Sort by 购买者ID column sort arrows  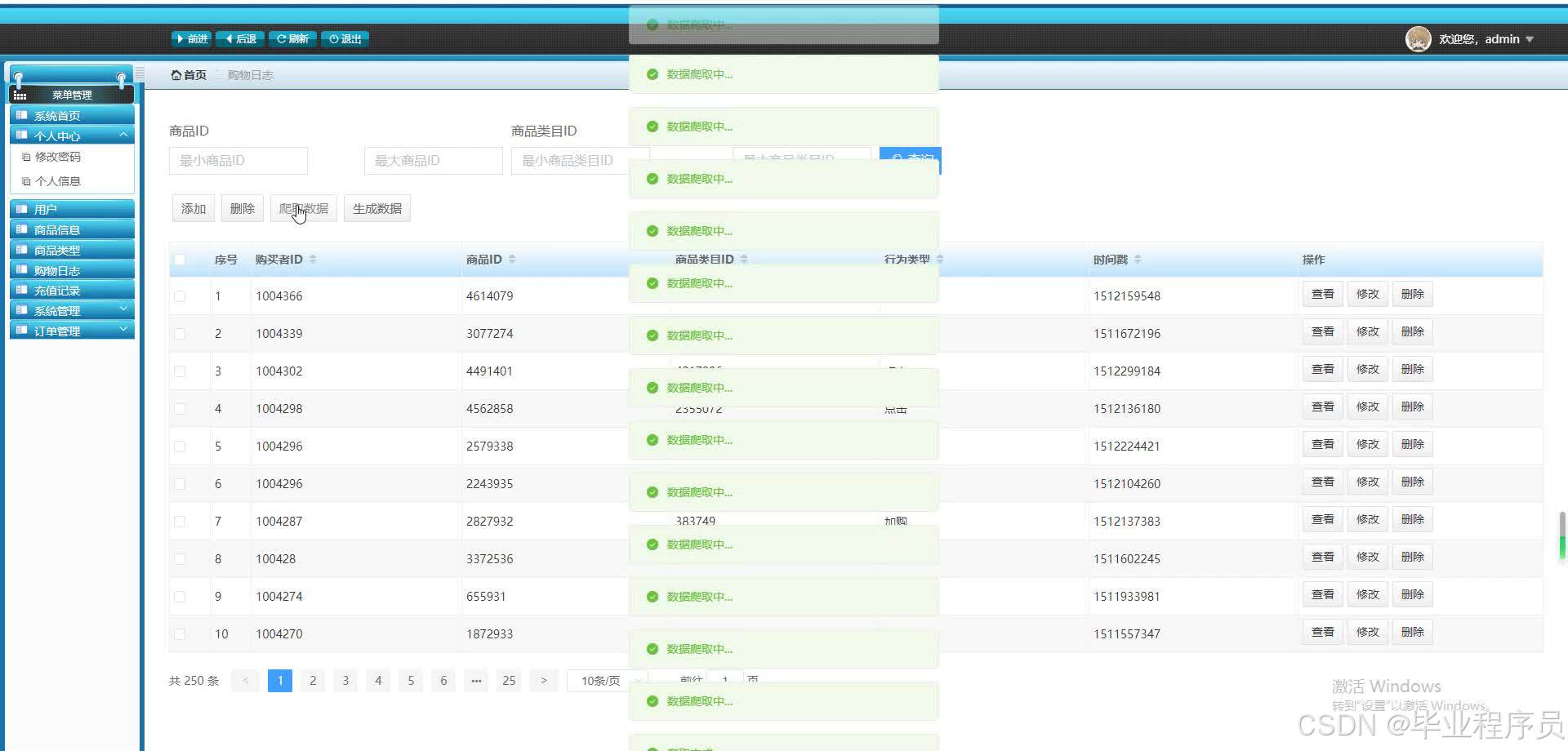click(x=313, y=260)
